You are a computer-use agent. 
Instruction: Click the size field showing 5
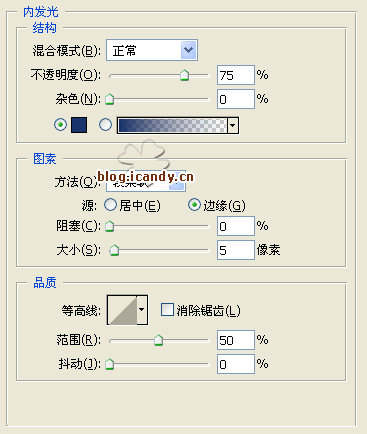[236, 250]
